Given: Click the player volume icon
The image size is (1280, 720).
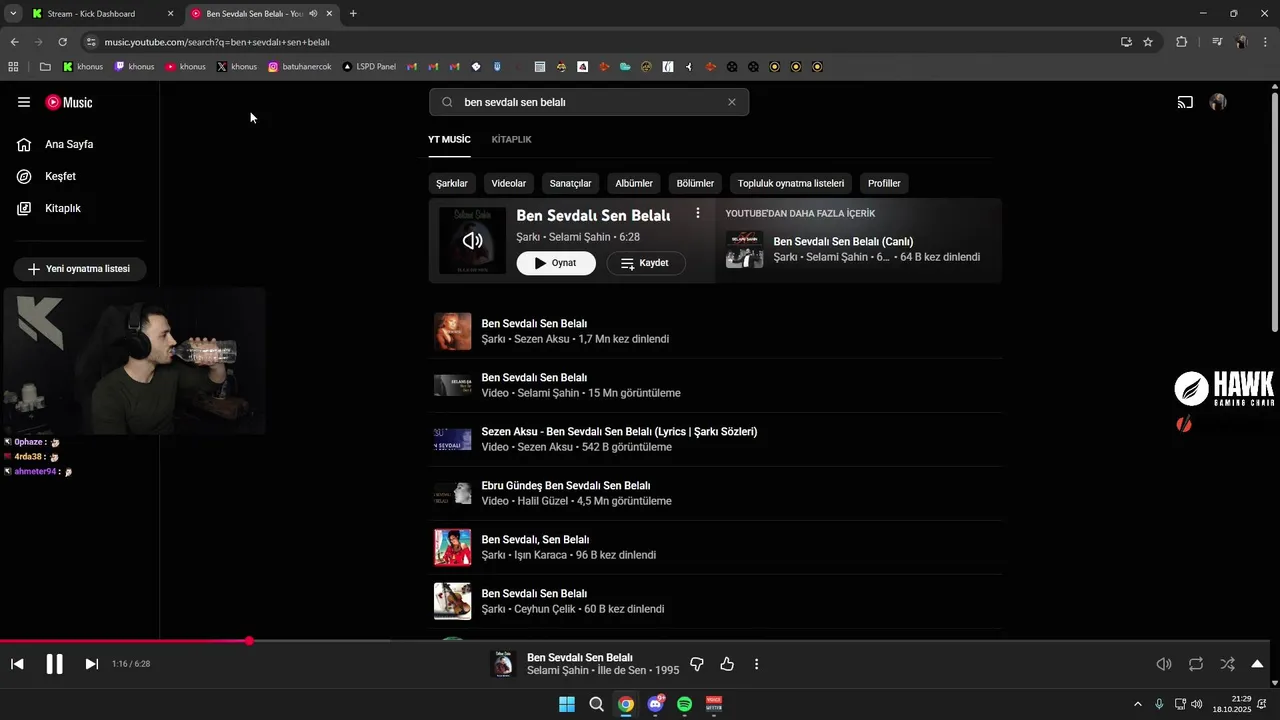Looking at the screenshot, I should coord(1164,664).
